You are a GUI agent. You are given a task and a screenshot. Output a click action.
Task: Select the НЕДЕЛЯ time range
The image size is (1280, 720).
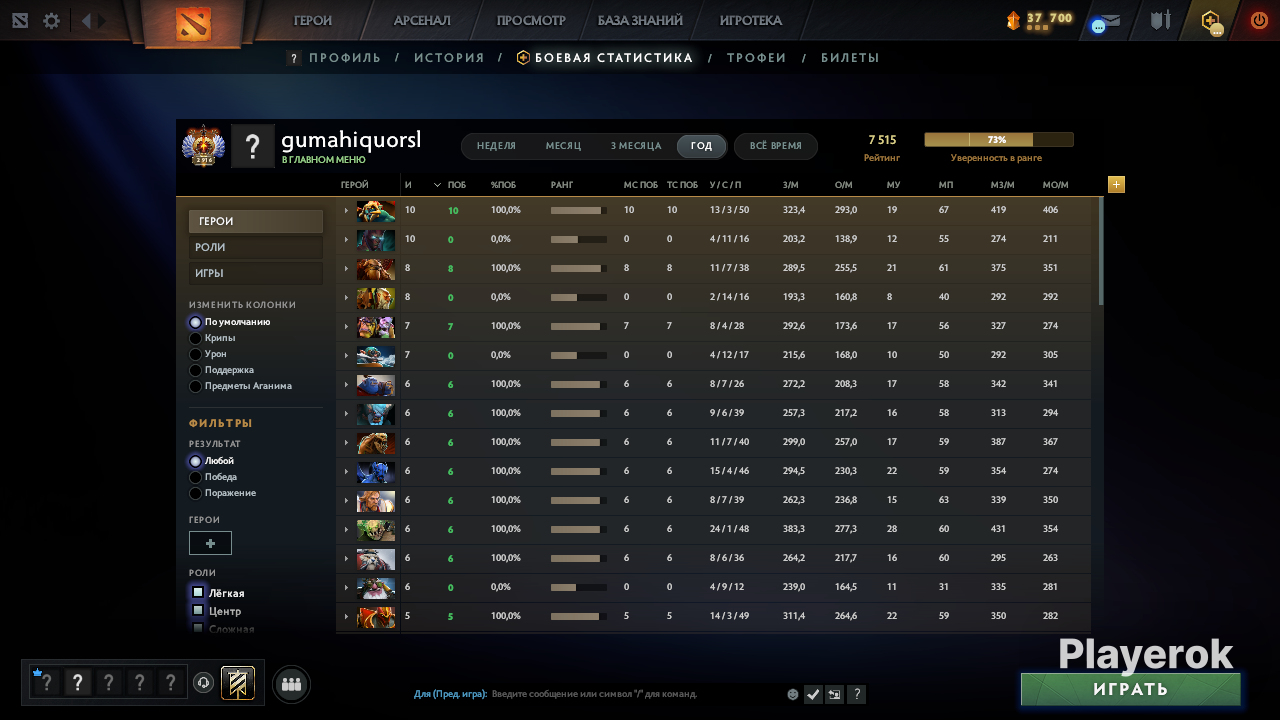496,146
